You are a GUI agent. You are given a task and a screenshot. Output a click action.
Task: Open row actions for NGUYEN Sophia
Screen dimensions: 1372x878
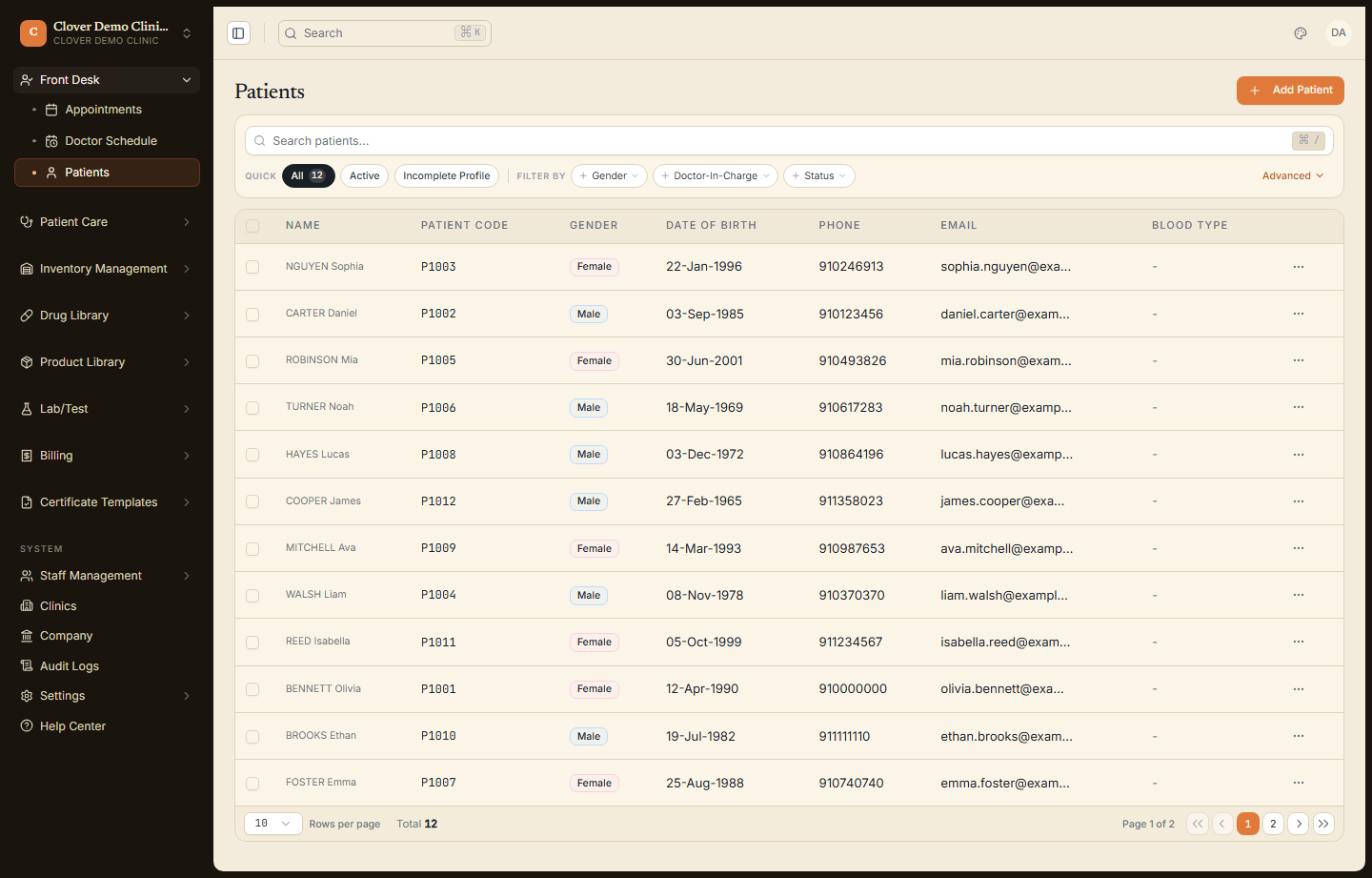click(1299, 267)
